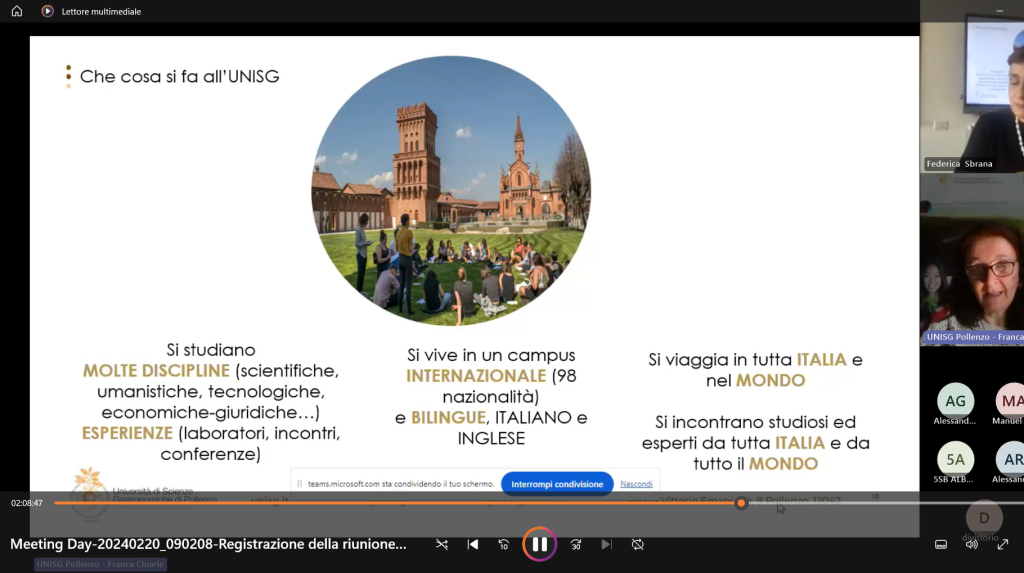
Task: Click the ESPERIENZE highlighted text
Action: 127,433
